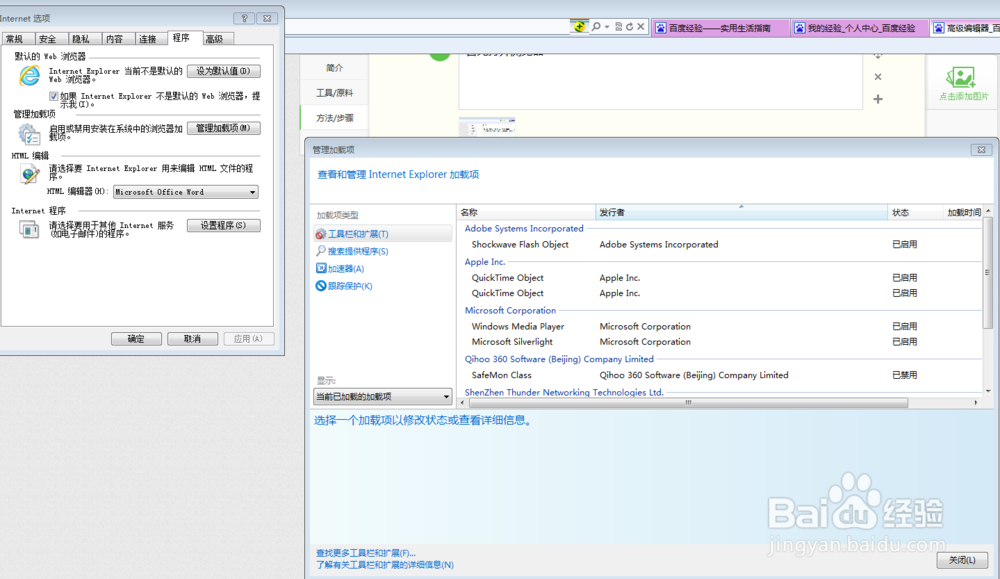The width and height of the screenshot is (1000, 579).
Task: Open 查找更多工具栏和扩展 link
Action: coord(365,553)
